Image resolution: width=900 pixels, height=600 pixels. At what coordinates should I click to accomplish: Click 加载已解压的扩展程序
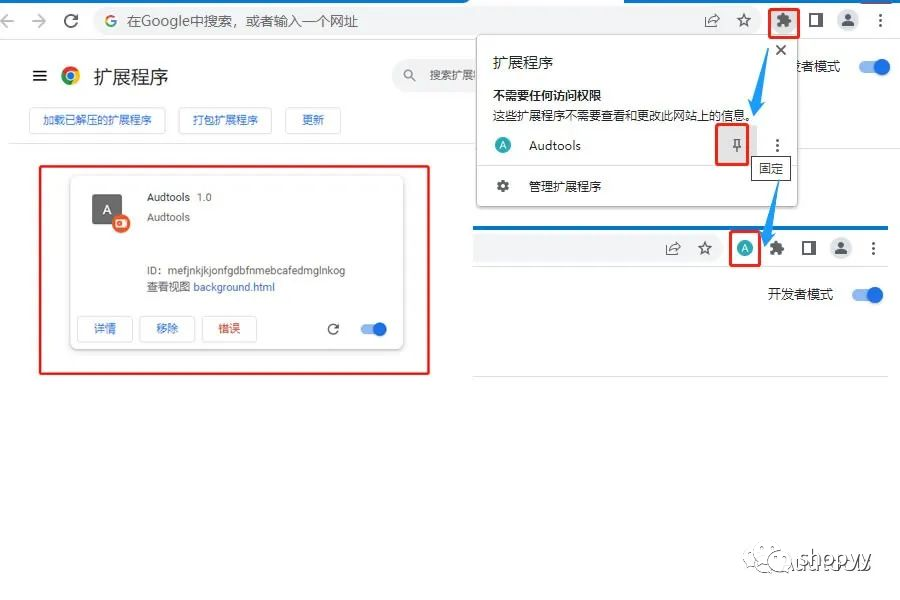point(96,119)
